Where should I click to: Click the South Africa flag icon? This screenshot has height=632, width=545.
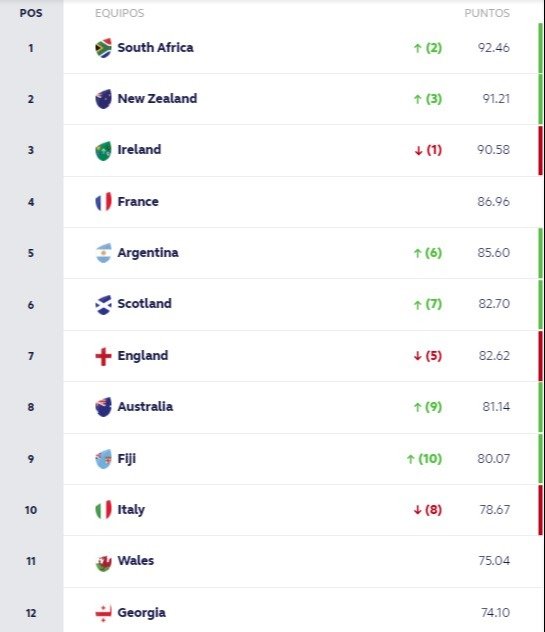[x=103, y=48]
